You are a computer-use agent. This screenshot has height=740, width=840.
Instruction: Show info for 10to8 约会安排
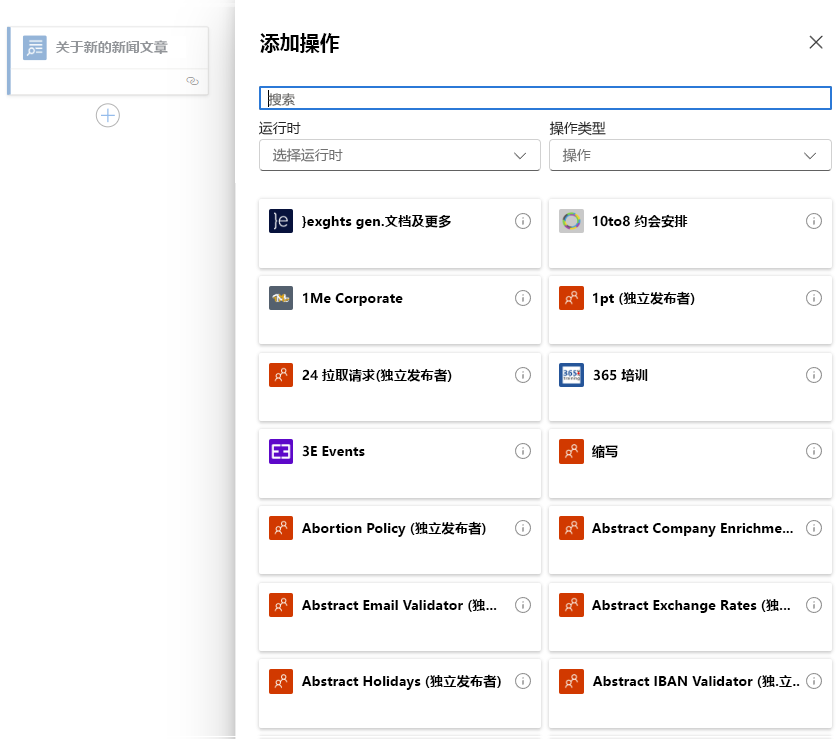[x=814, y=221]
